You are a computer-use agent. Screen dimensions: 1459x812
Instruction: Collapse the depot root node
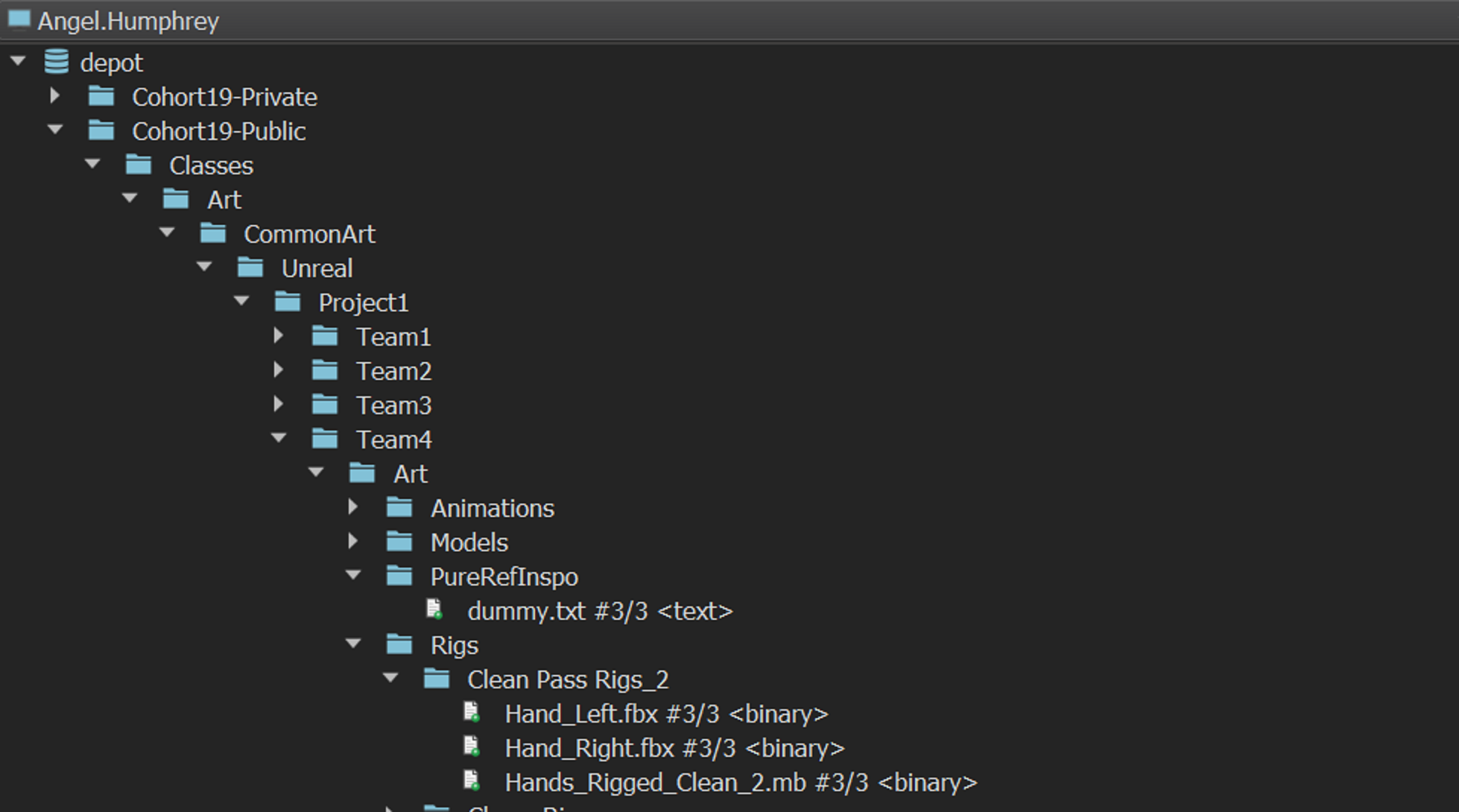pos(18,62)
